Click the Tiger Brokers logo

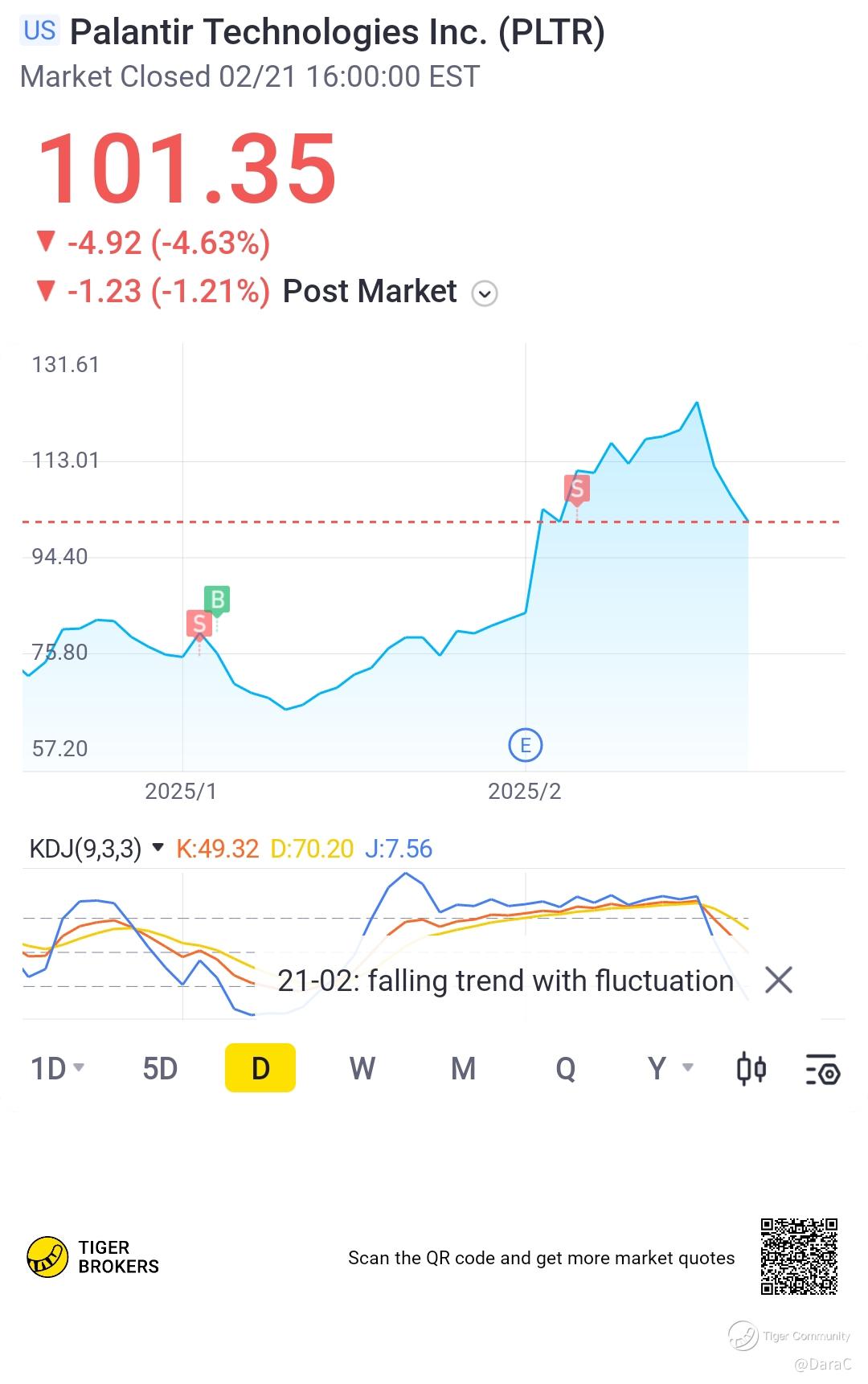[x=93, y=1257]
